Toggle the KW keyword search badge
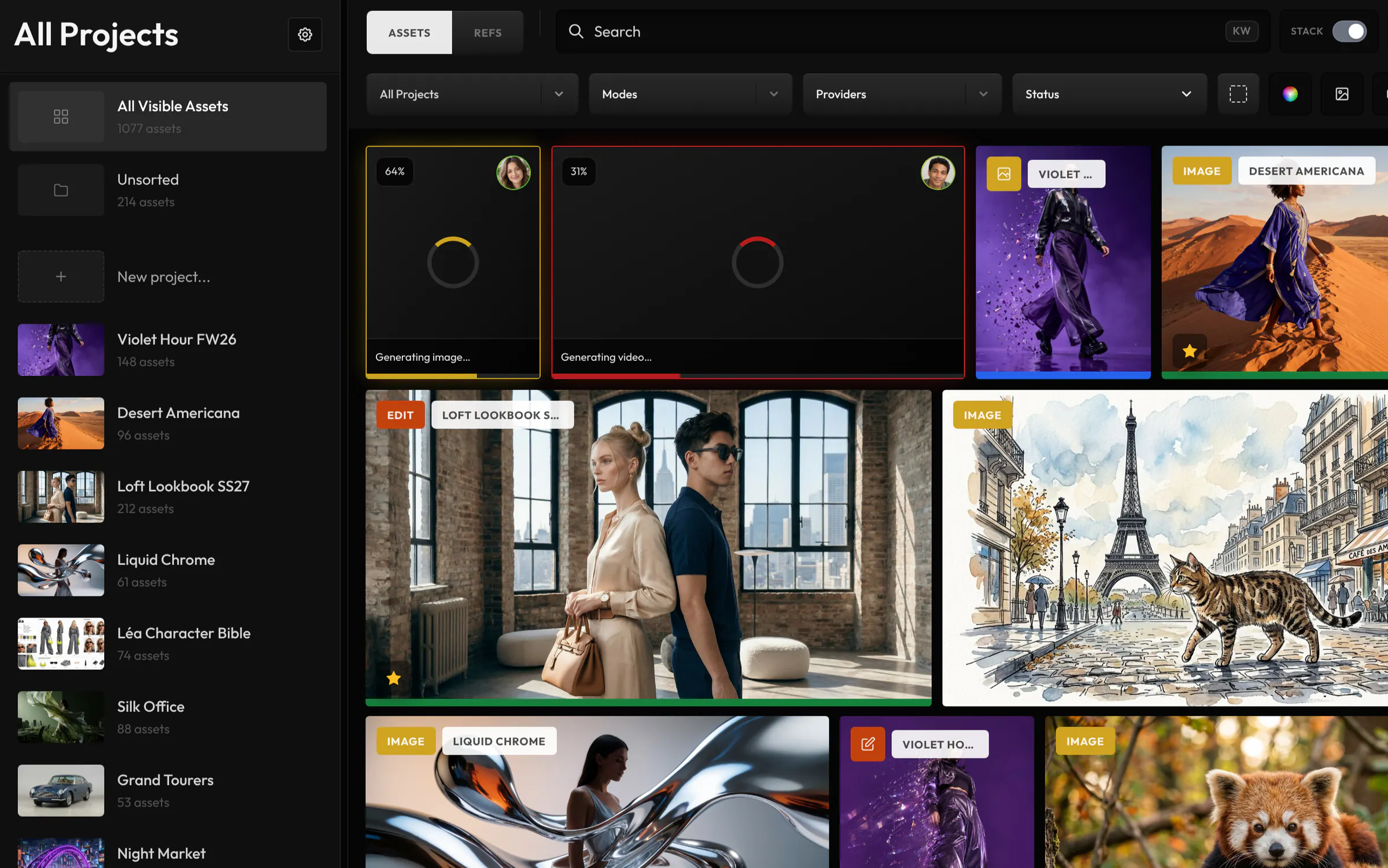Screen dimensions: 1388x868 point(1241,31)
